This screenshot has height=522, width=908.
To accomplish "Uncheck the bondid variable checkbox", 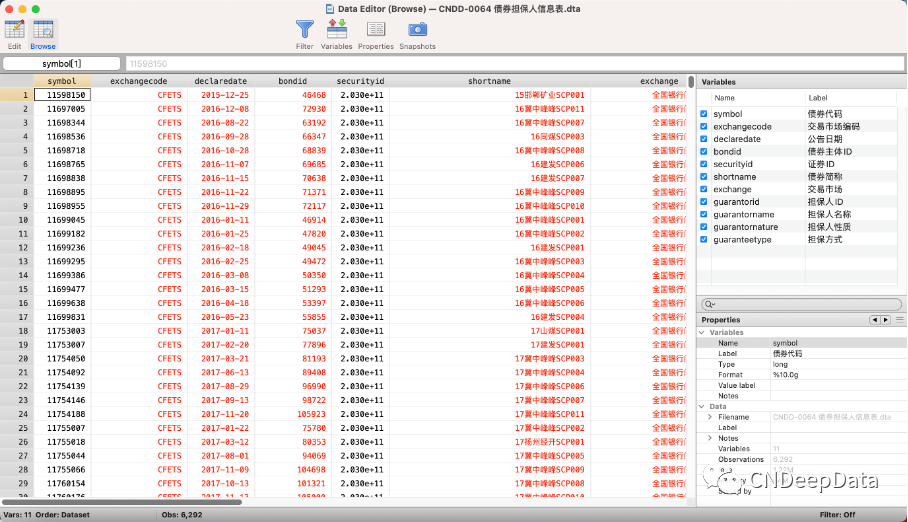I will click(x=704, y=152).
